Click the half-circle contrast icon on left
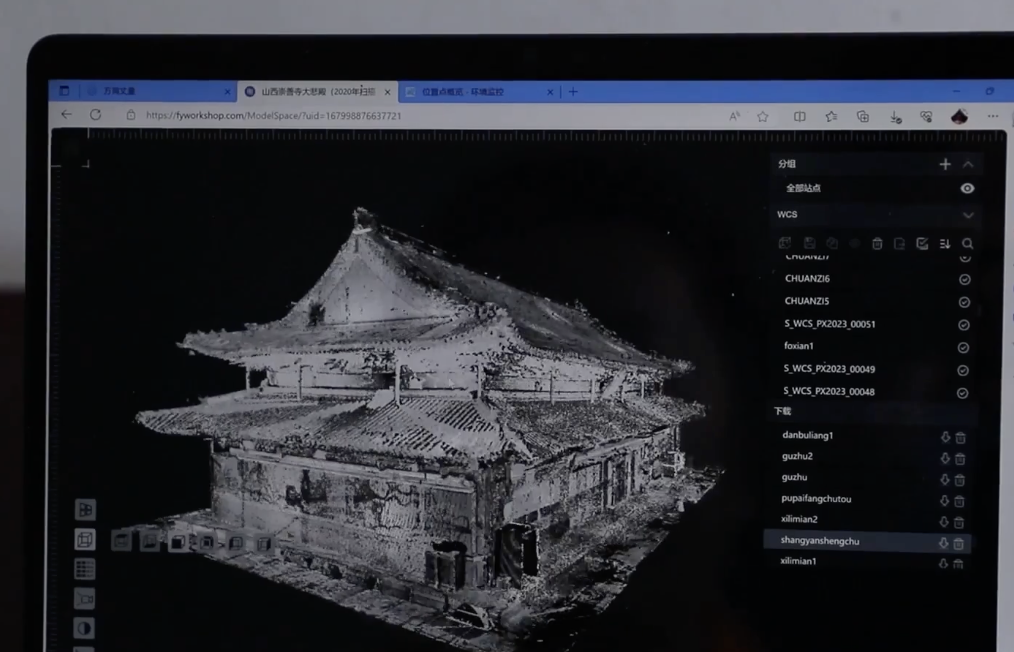This screenshot has height=652, width=1014. pos(85,628)
